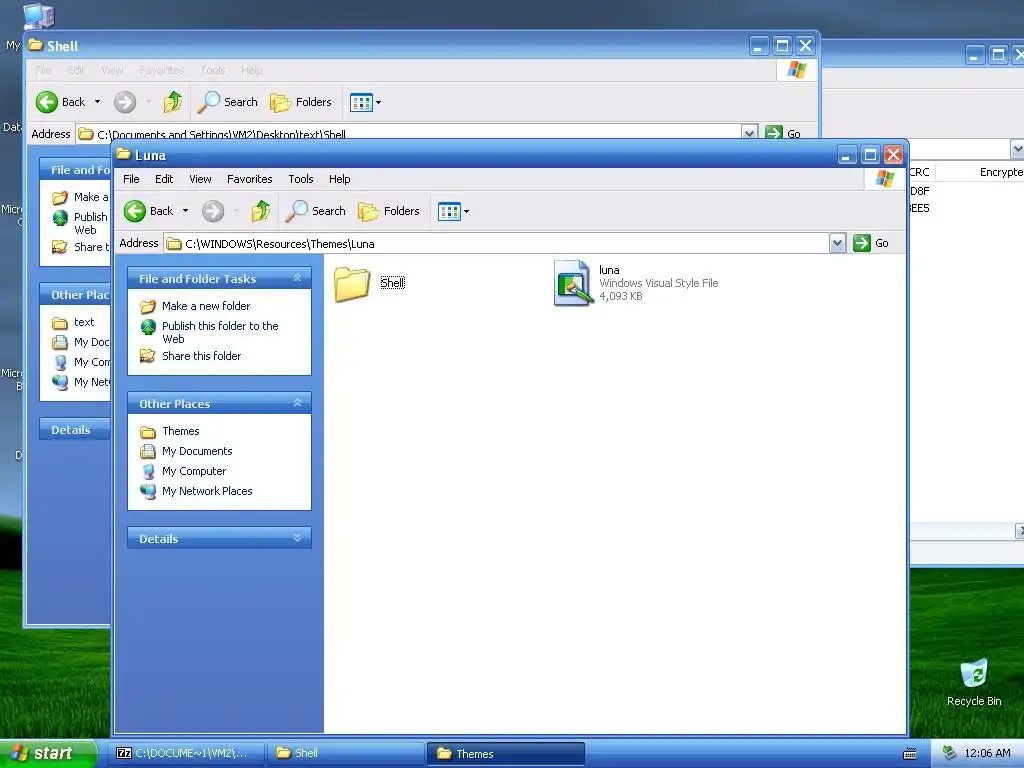This screenshot has height=768, width=1024.
Task: Click Folders button in Shell window toolbar
Action: click(x=301, y=102)
